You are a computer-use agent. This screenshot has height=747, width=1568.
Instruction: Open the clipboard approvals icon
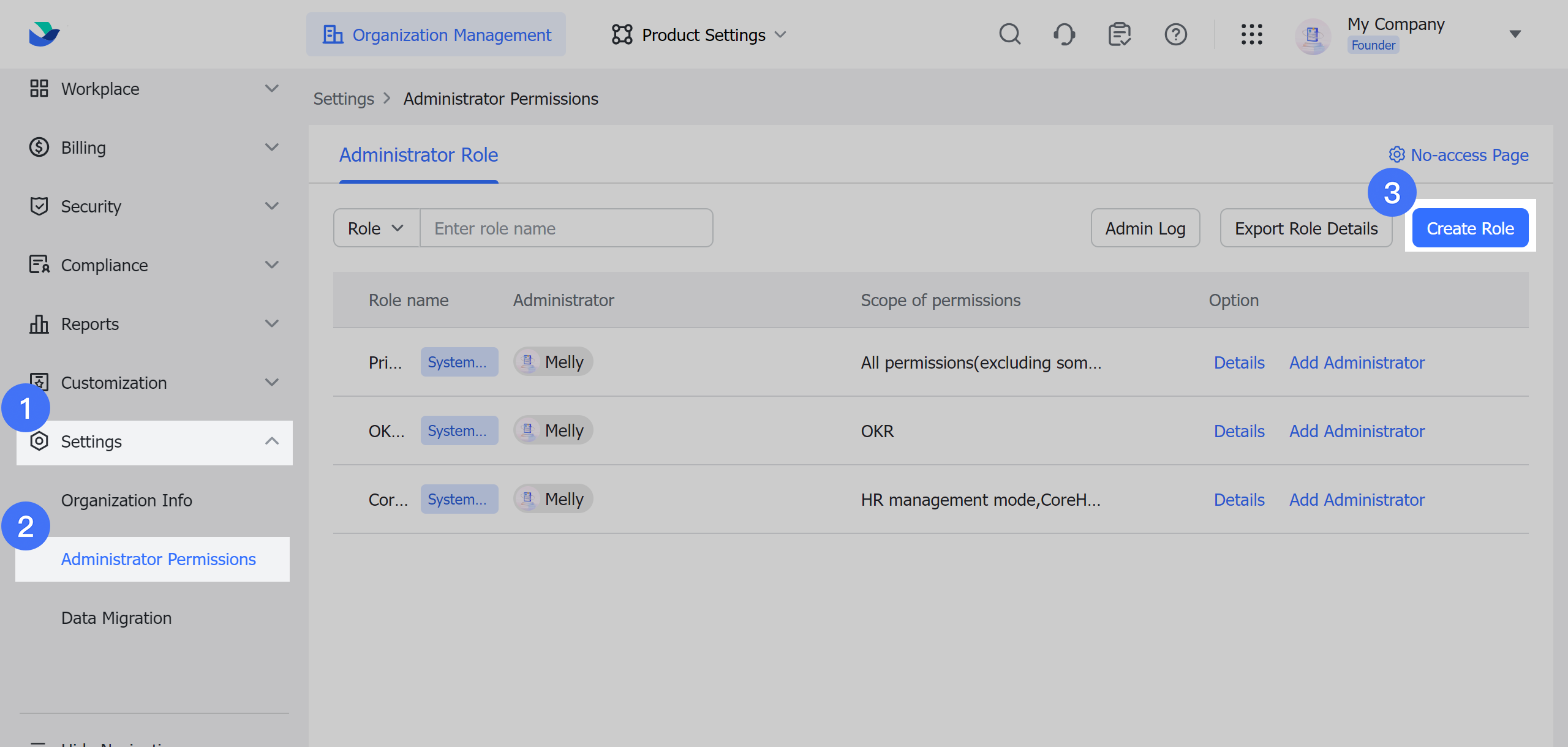tap(1118, 34)
